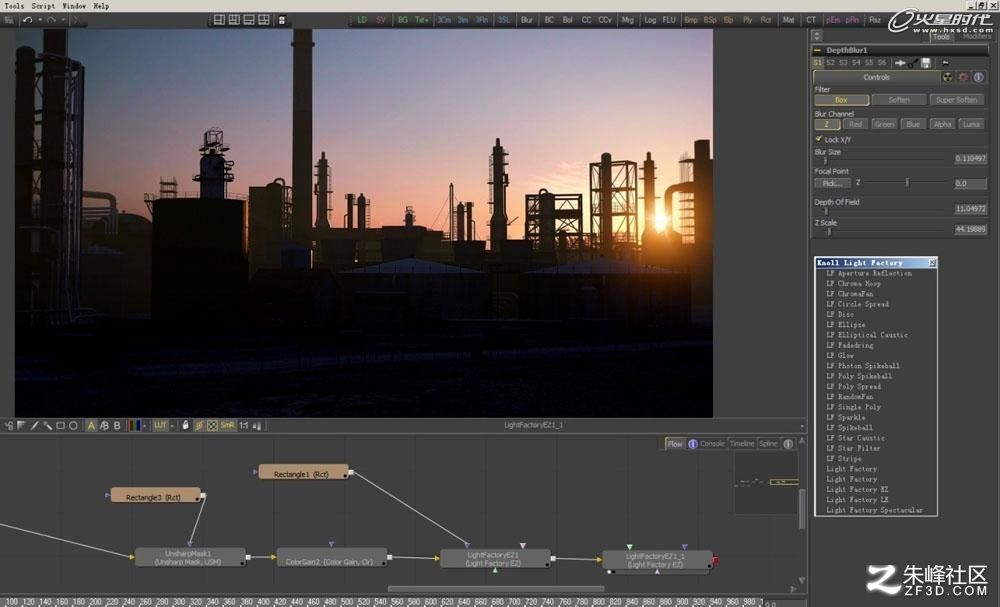Toggle the checkerboard transparency icon

coord(212,425)
